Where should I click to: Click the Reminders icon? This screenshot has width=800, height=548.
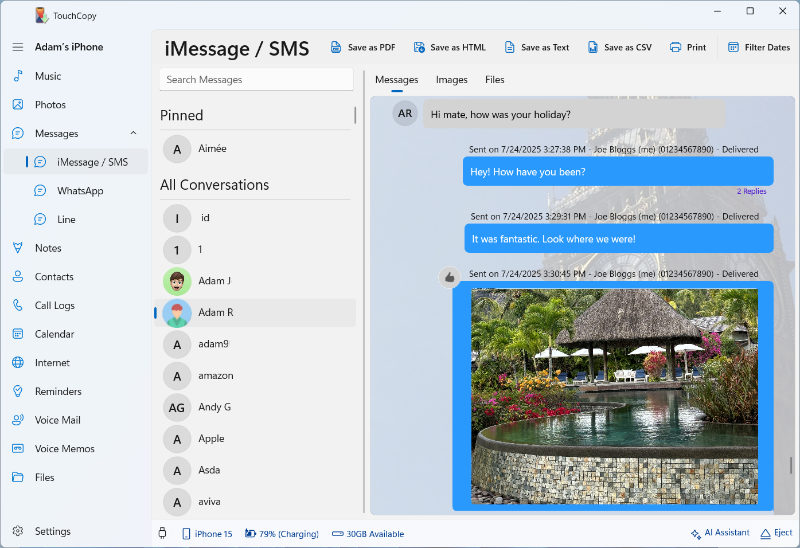[18, 391]
